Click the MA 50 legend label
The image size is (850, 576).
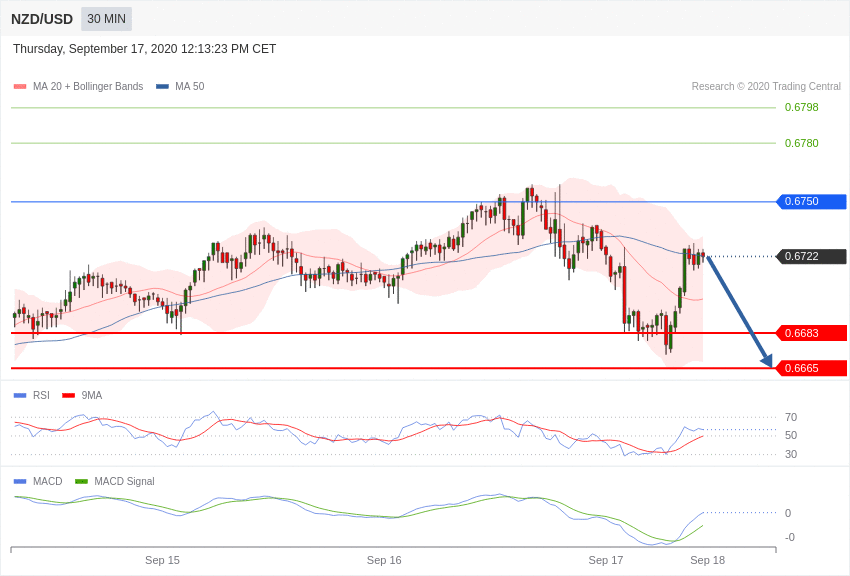pos(190,86)
